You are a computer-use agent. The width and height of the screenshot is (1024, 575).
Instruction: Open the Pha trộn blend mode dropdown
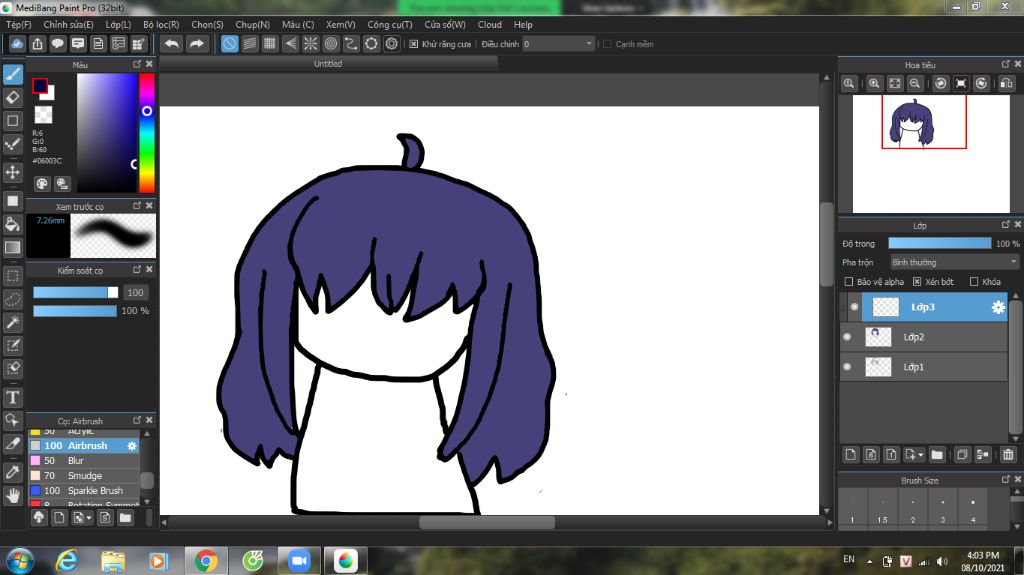click(x=954, y=262)
